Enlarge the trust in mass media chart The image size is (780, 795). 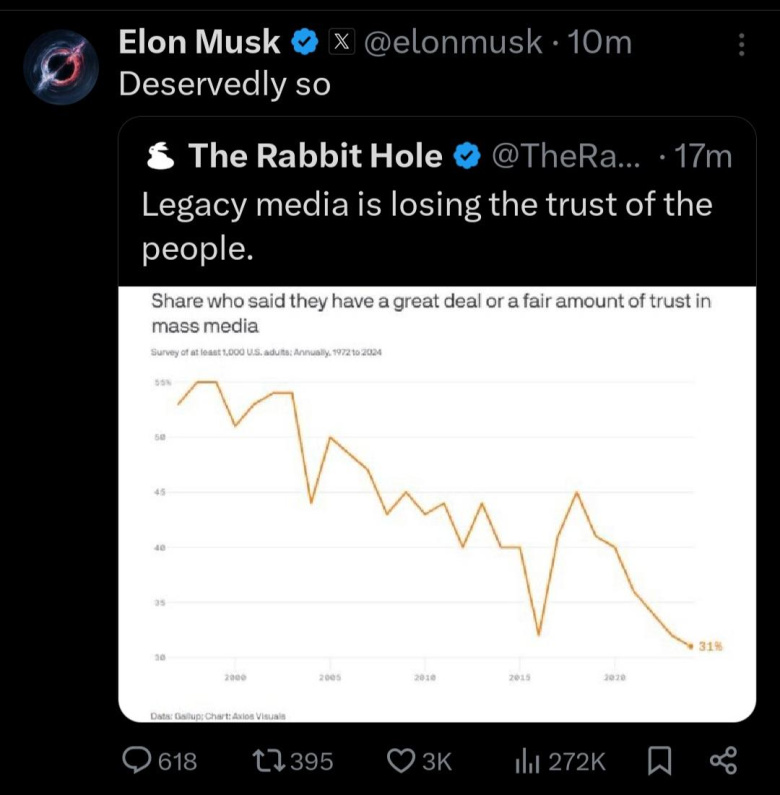pos(436,505)
